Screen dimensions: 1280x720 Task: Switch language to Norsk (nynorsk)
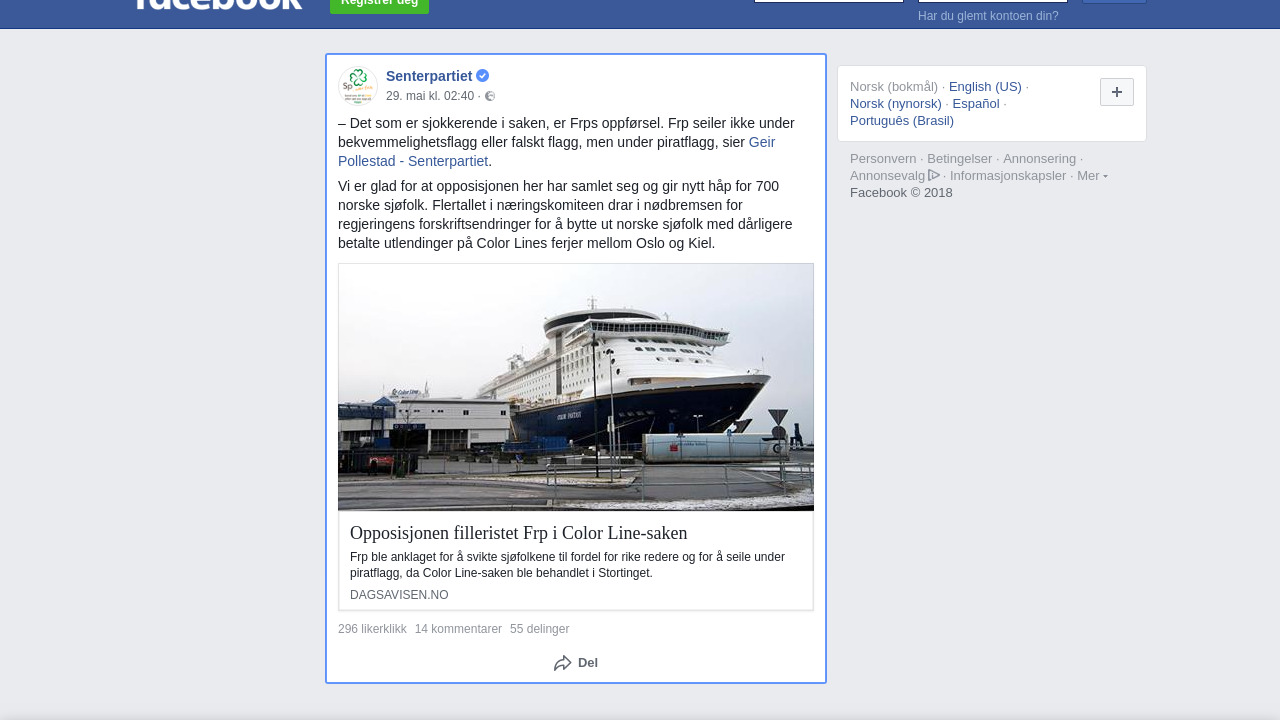(896, 104)
